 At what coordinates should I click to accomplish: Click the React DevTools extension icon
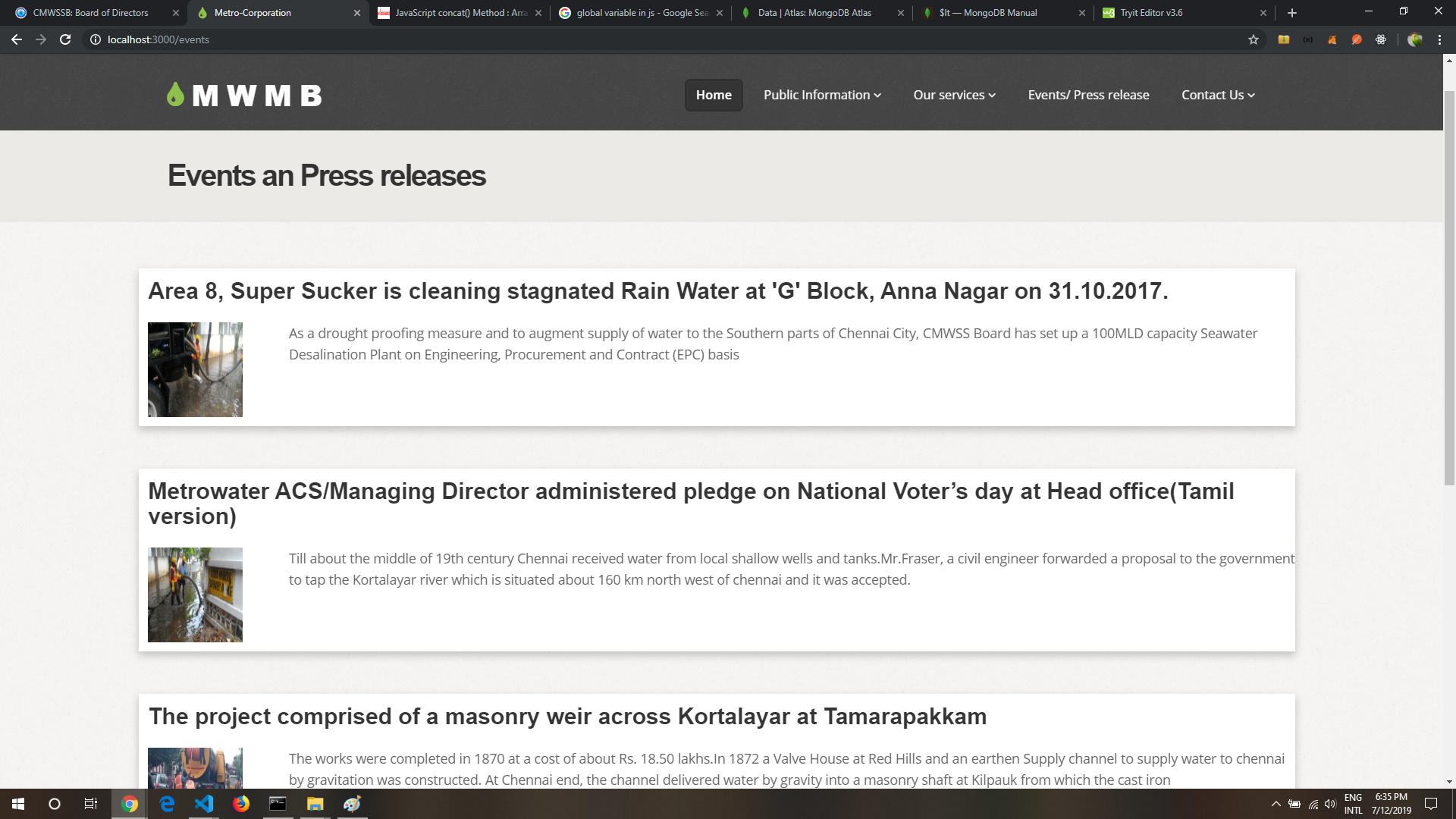click(x=1381, y=39)
